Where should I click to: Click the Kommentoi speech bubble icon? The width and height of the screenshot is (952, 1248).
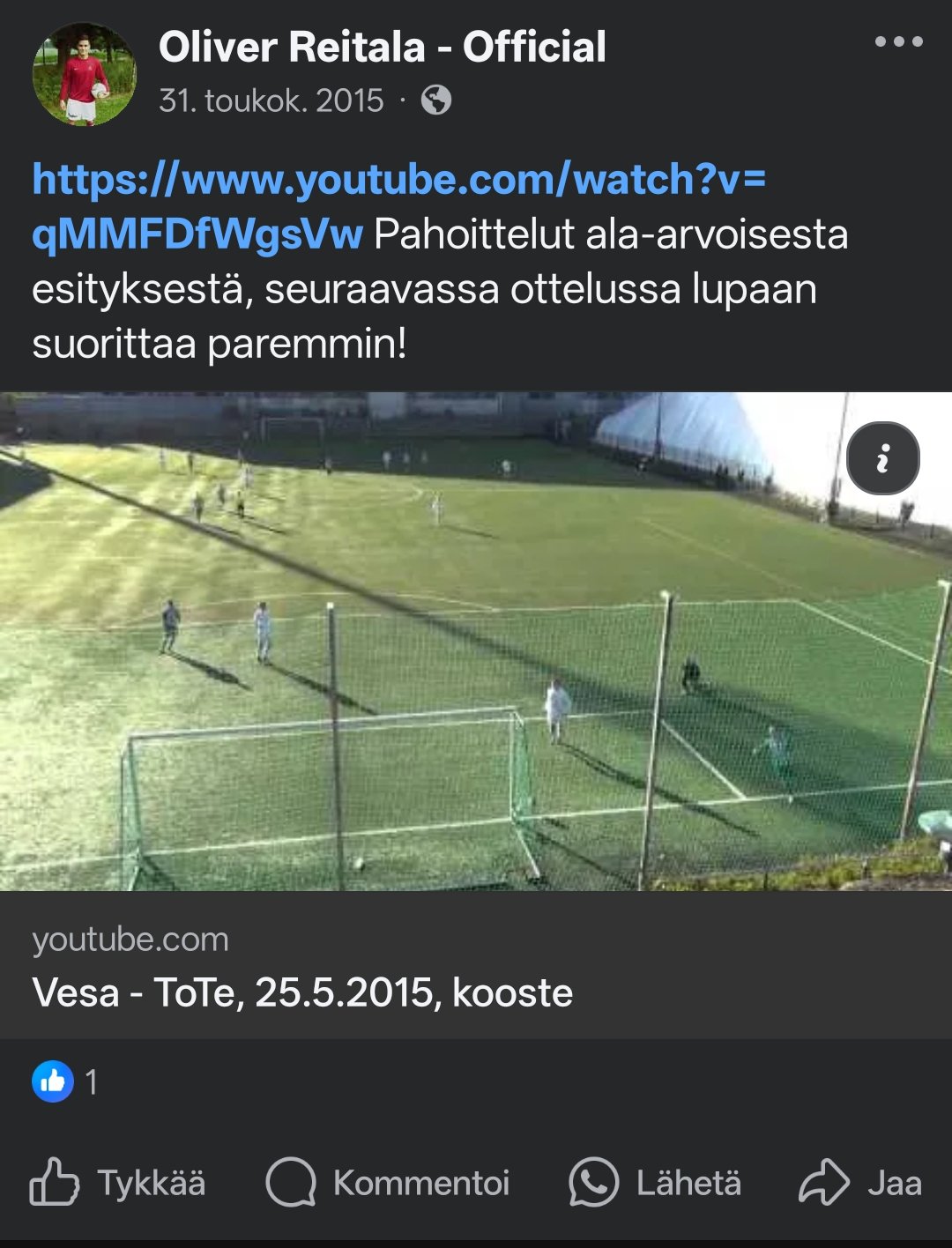click(x=291, y=1182)
